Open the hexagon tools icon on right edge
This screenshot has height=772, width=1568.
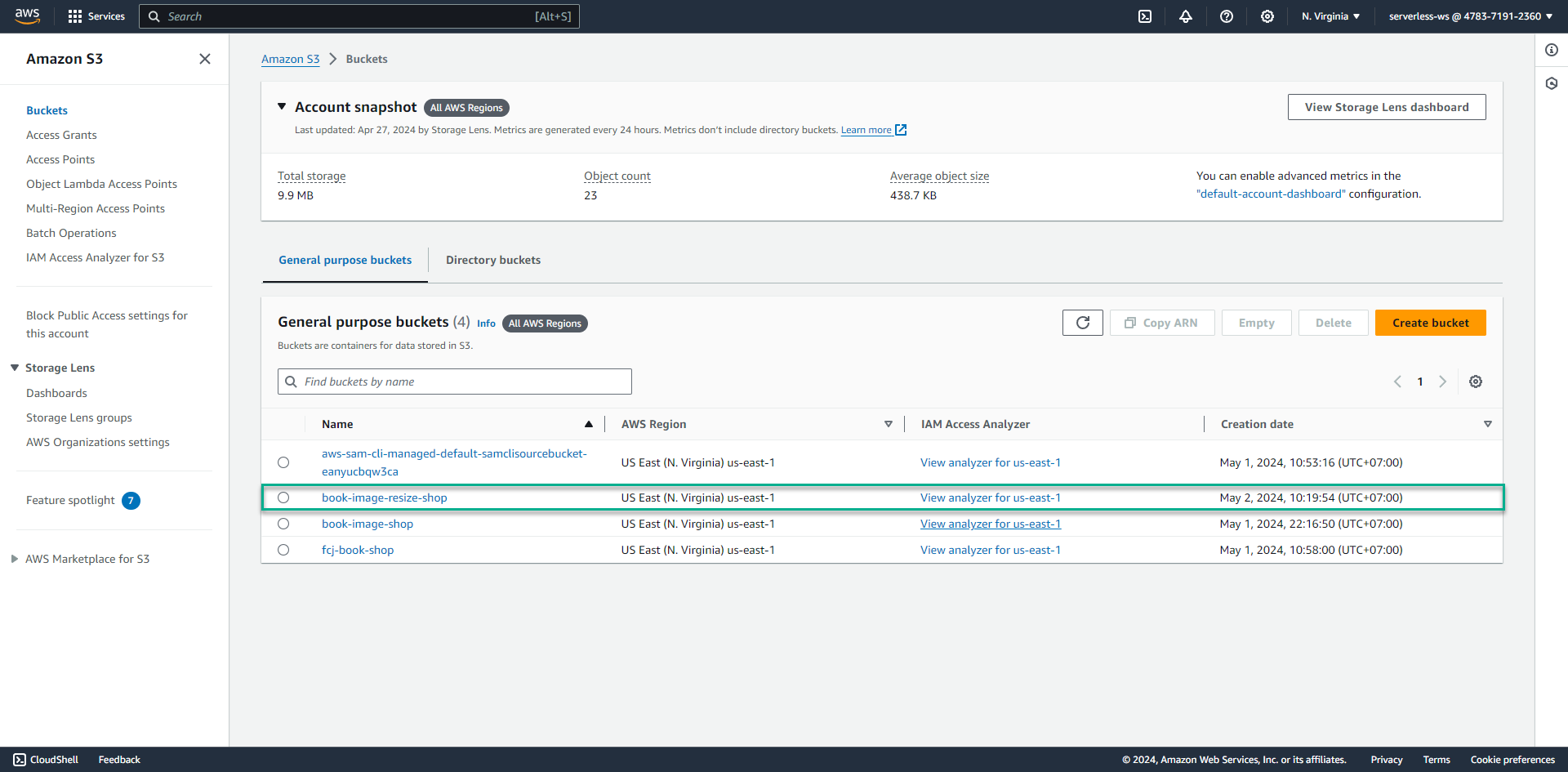1552,83
